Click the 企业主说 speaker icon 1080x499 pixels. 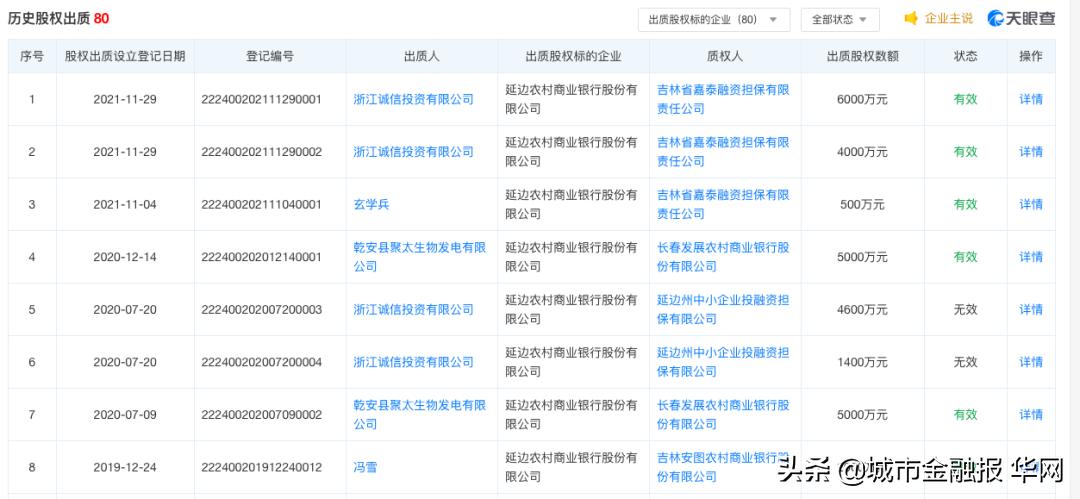coord(911,19)
